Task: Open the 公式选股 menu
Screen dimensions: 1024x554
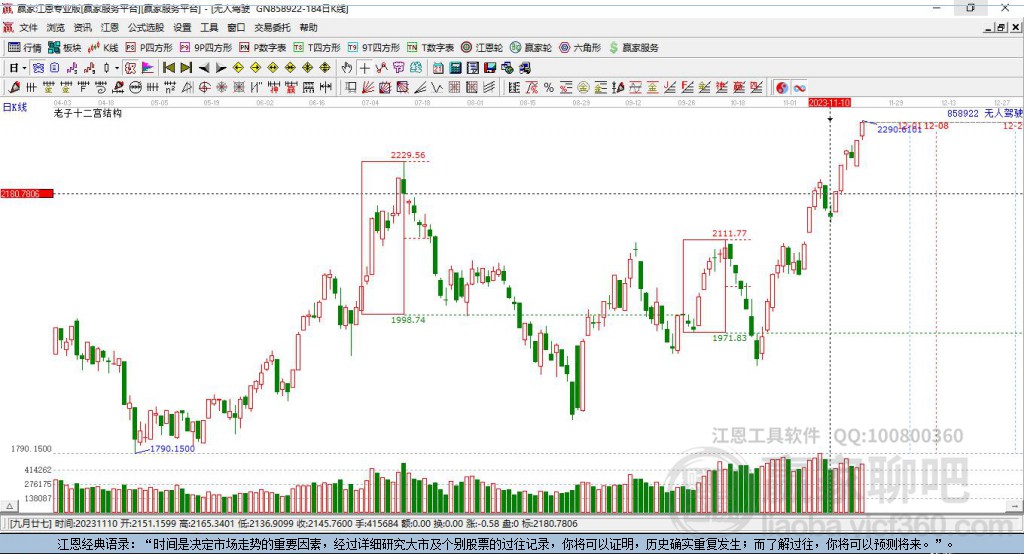Action: pyautogui.click(x=146, y=27)
